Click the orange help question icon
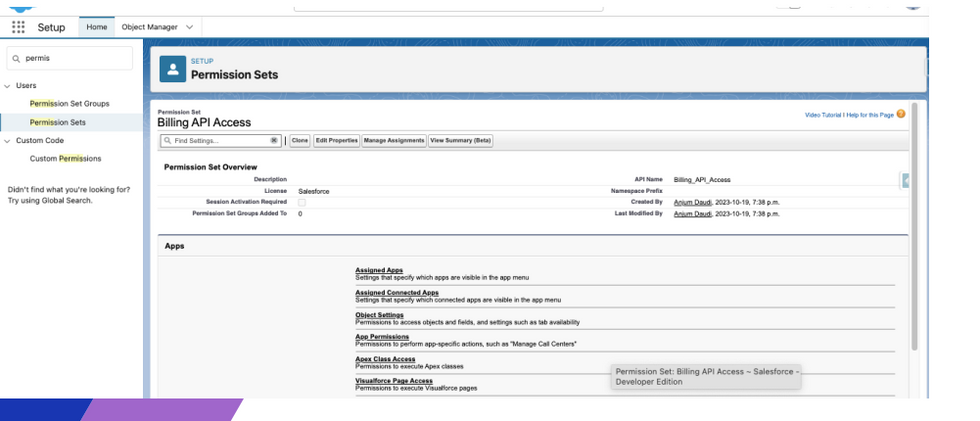The image size is (980, 421). [x=901, y=114]
